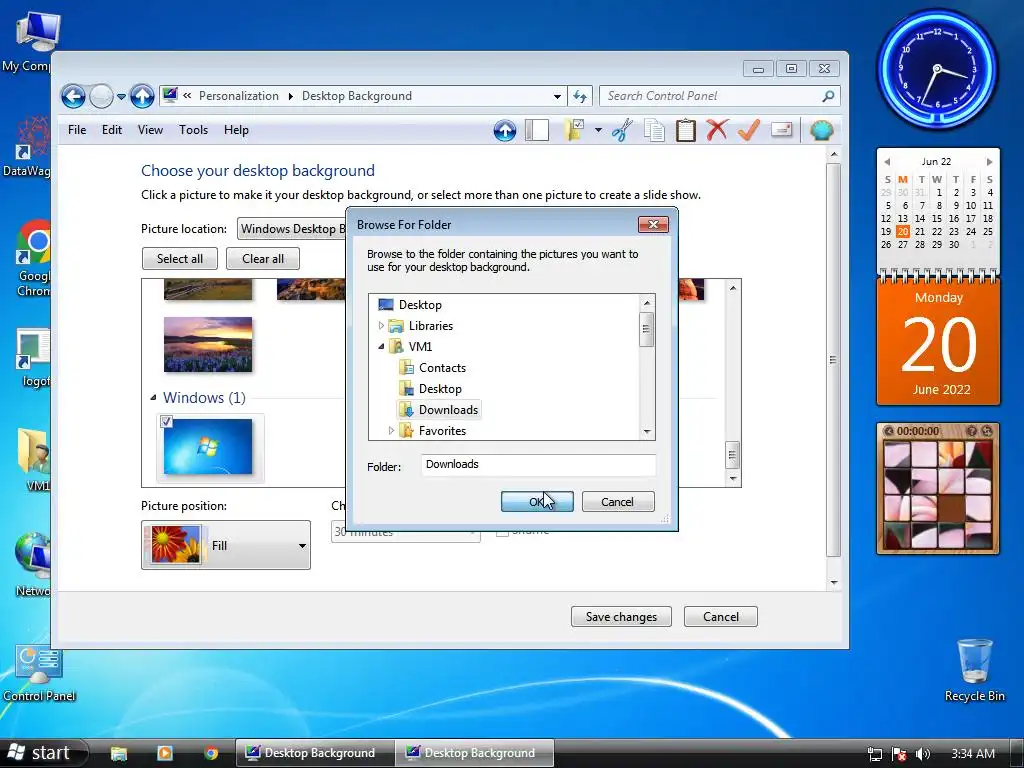Click the main window vertical scrollbar thumb
1024x768 pixels.
[833, 360]
